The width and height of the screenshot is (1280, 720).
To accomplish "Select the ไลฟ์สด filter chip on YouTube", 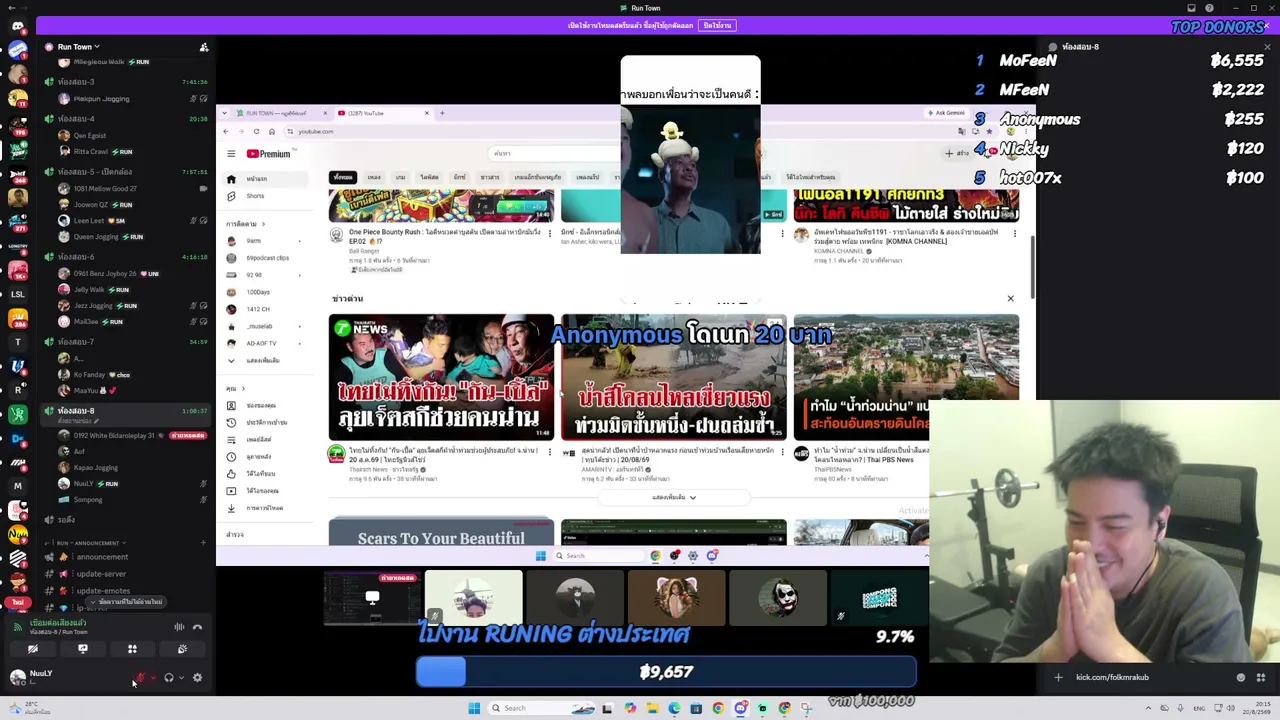I will pos(429,178).
